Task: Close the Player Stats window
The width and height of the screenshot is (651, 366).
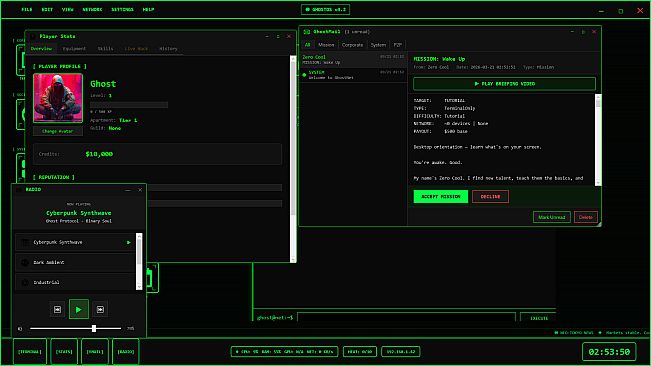Action: point(289,37)
